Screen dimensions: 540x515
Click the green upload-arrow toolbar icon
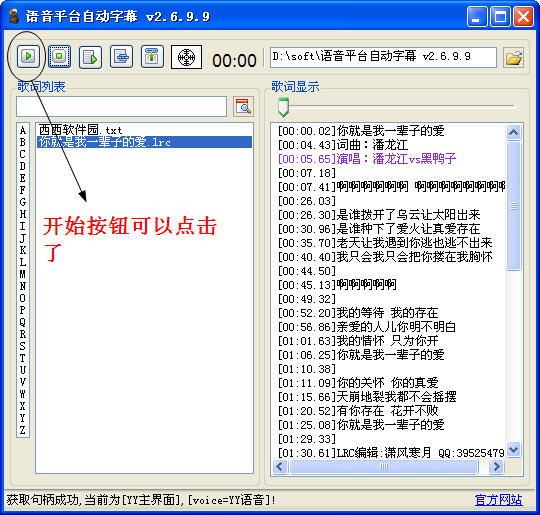(x=152, y=56)
